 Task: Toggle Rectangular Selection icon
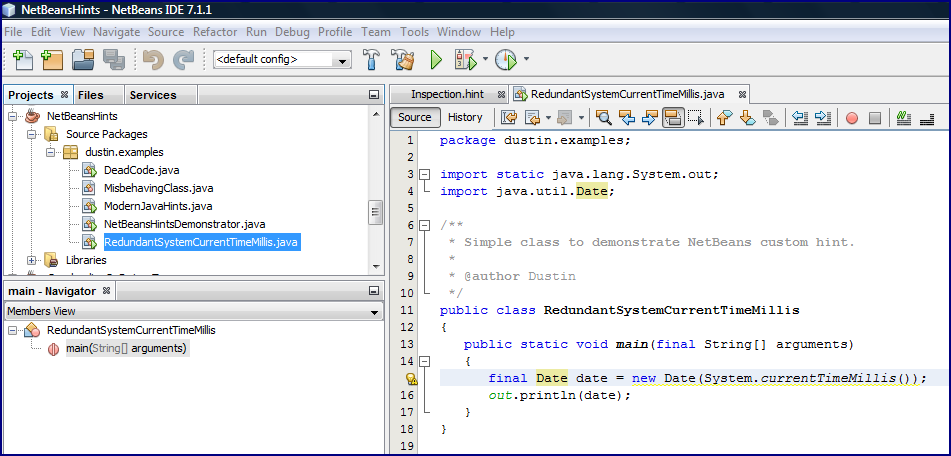695,118
